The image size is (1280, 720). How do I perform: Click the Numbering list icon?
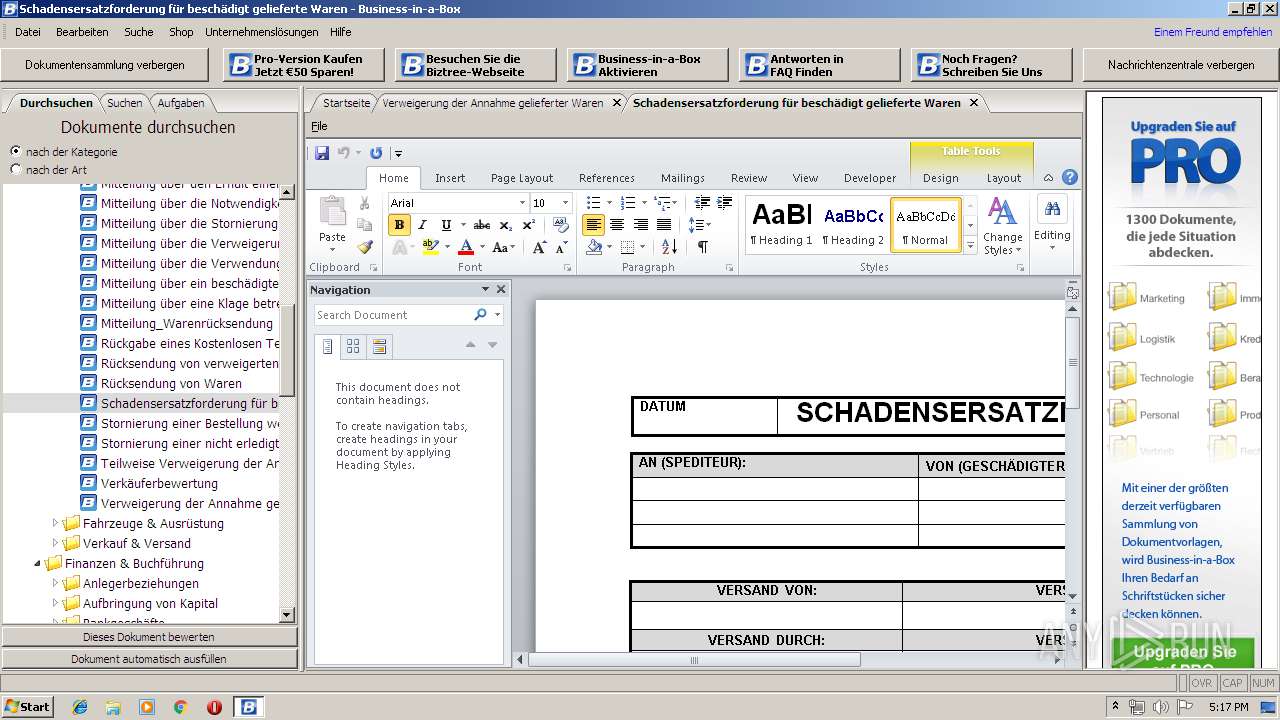(627, 203)
